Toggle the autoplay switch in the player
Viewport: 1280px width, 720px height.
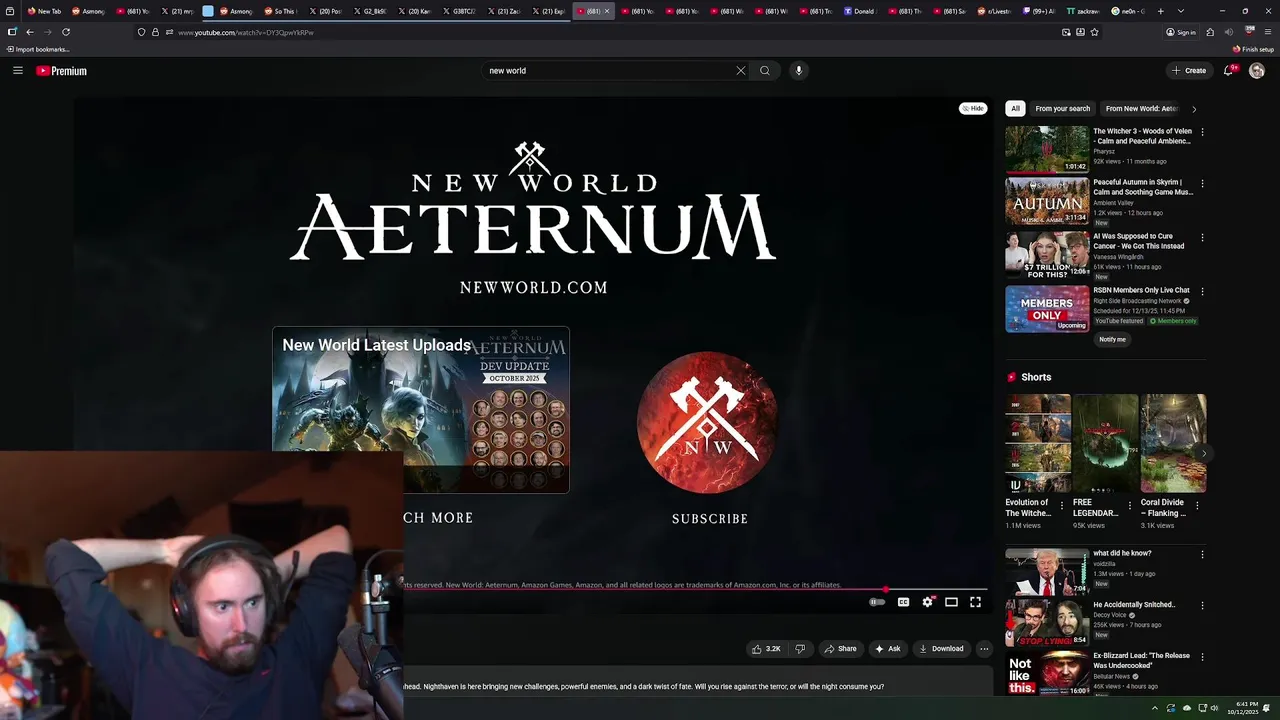(x=877, y=602)
